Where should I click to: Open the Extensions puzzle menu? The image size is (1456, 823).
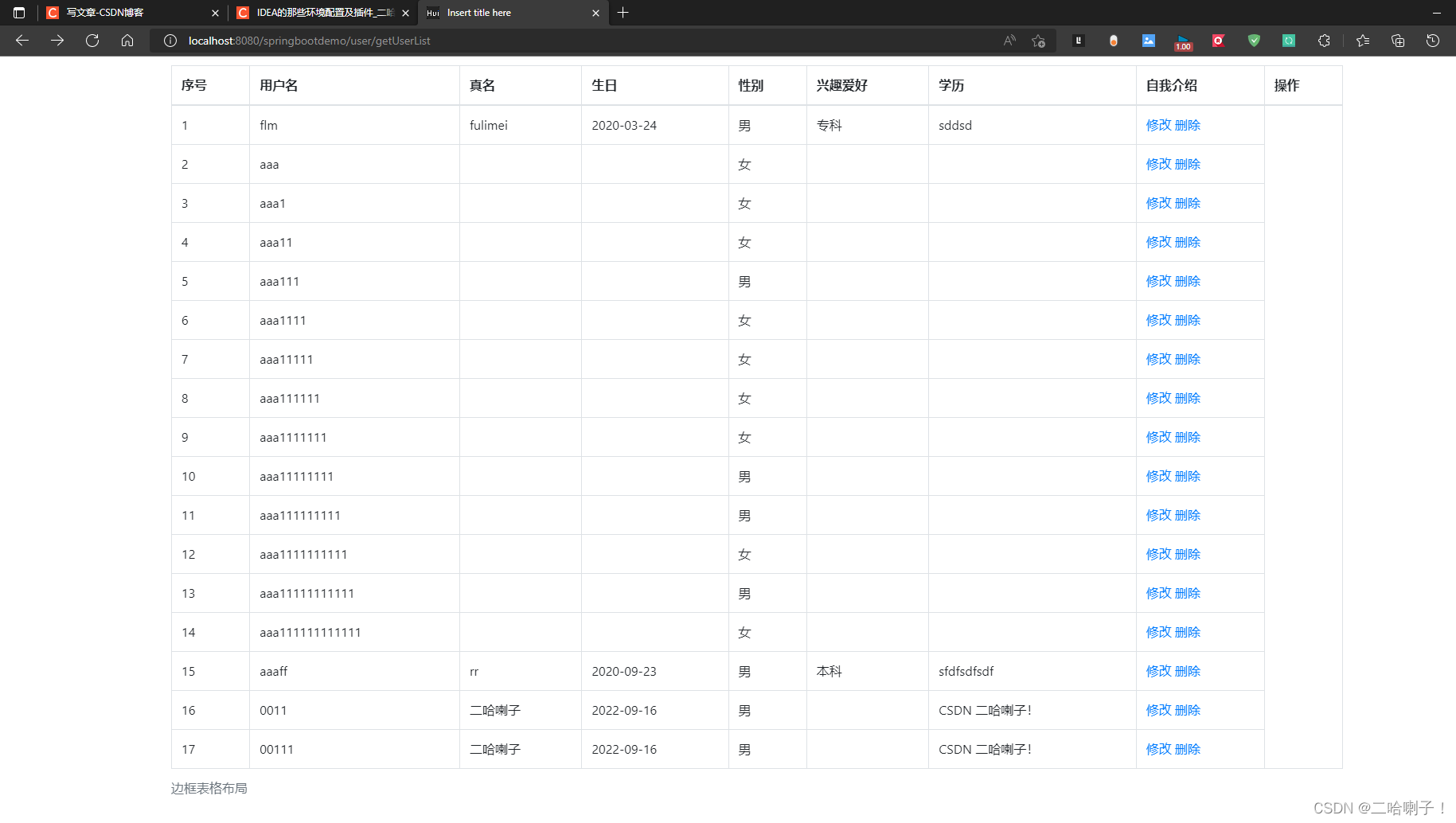coord(1324,41)
